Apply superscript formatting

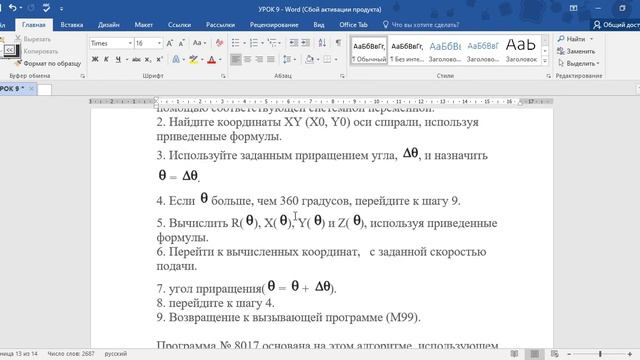point(160,60)
